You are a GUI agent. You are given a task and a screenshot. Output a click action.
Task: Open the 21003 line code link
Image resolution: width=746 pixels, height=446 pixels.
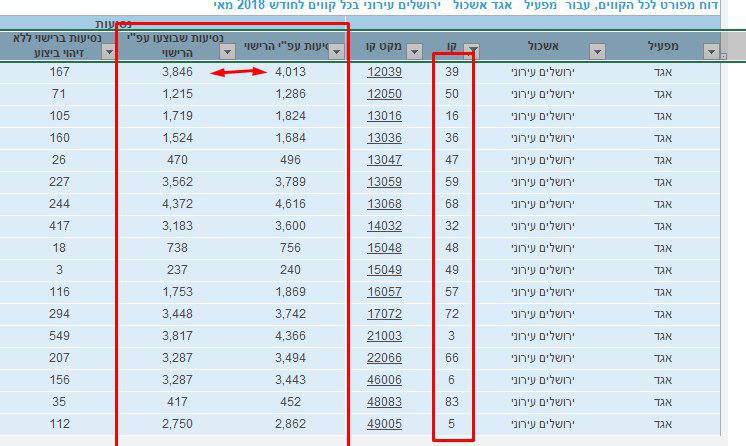(x=383, y=336)
